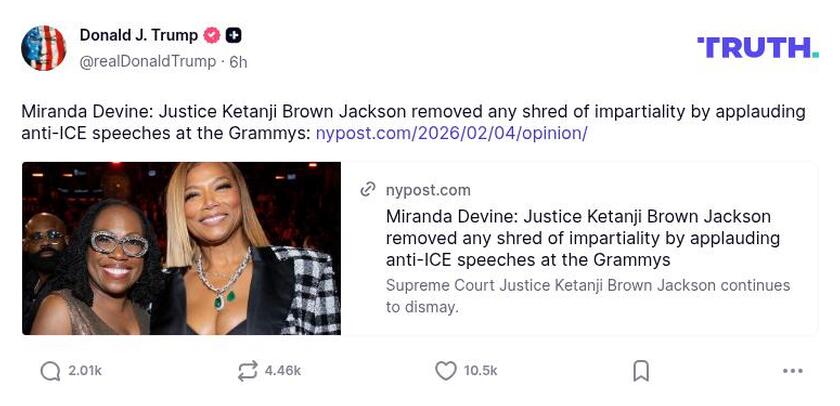This screenshot has width=840, height=406.
Task: Click the nypost.com domain label in card
Action: pyautogui.click(x=428, y=190)
